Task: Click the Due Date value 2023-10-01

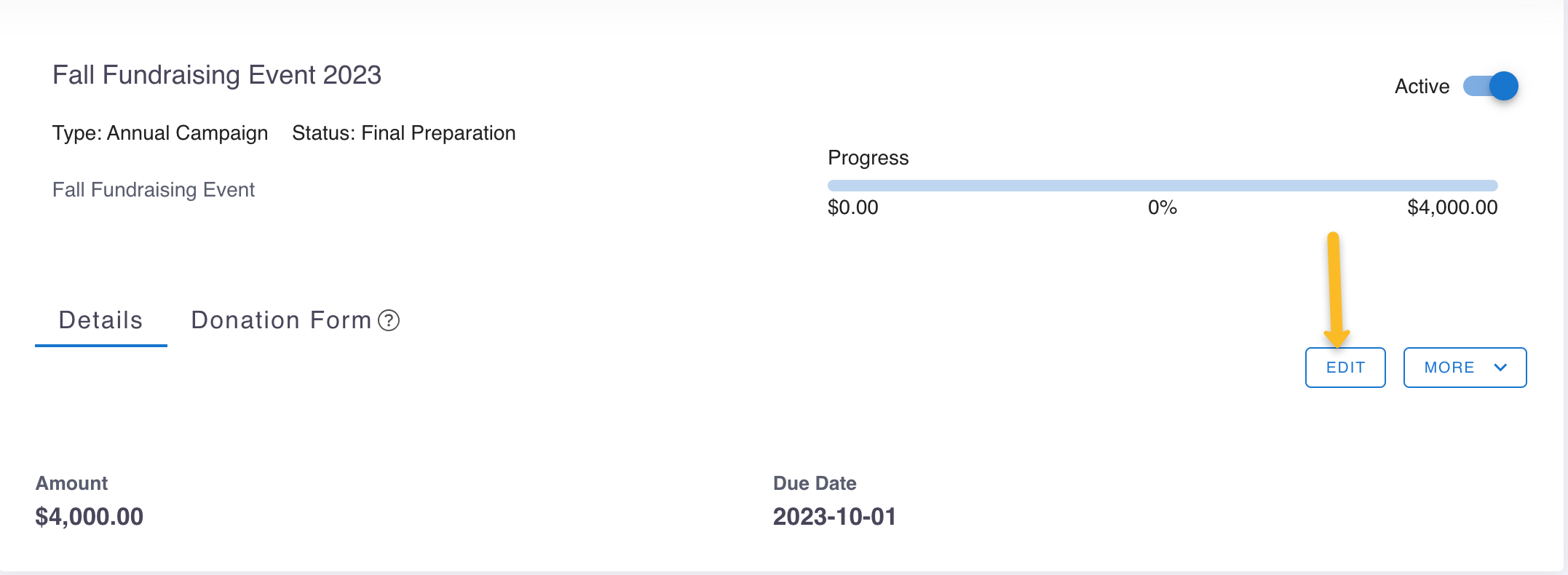Action: (x=834, y=517)
